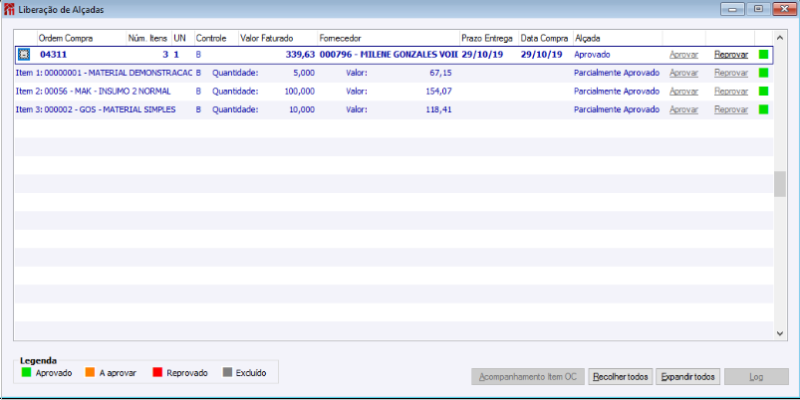
Task: Click gray Excluído legend swatch
Action: 228,373
